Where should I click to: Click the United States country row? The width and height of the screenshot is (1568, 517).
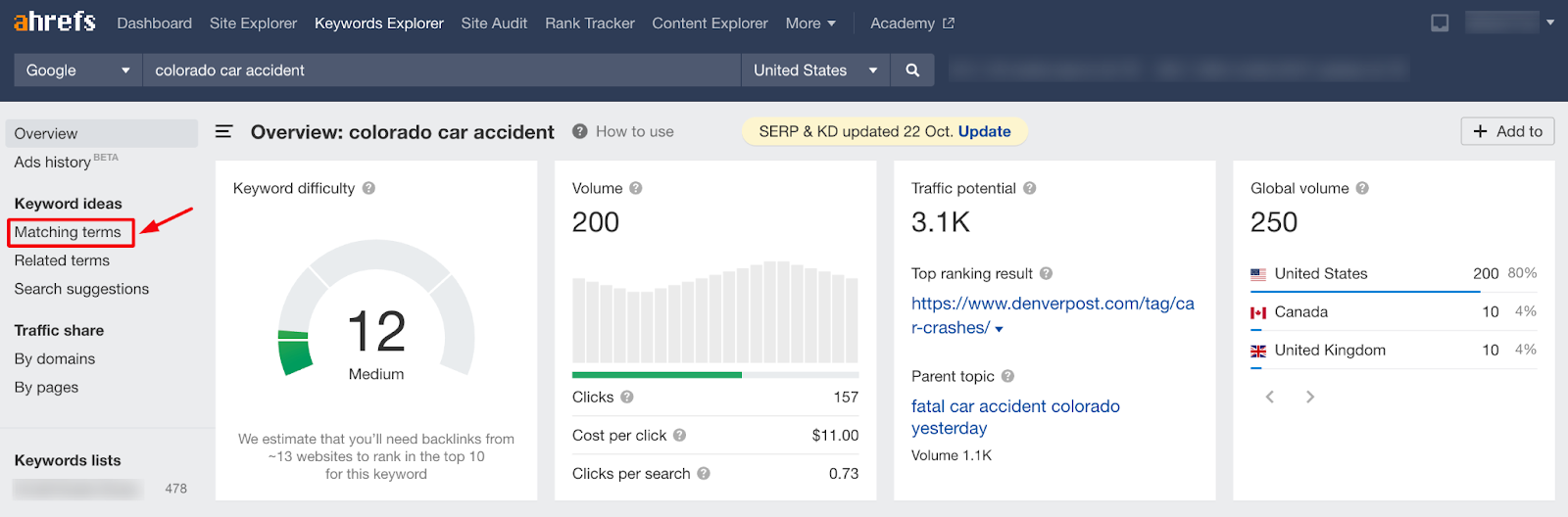(x=1394, y=273)
